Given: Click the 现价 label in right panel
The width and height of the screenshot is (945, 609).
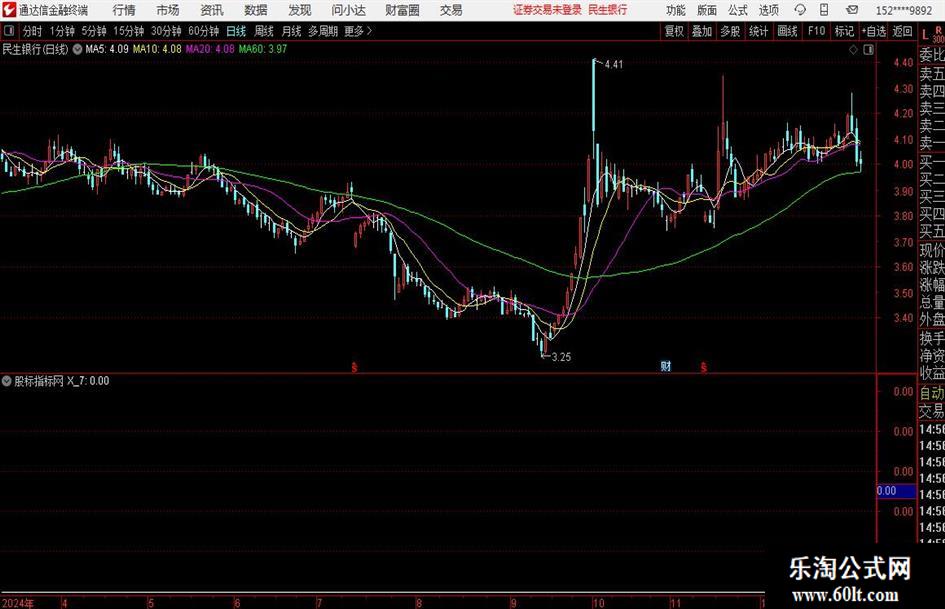Looking at the screenshot, I should click(932, 250).
